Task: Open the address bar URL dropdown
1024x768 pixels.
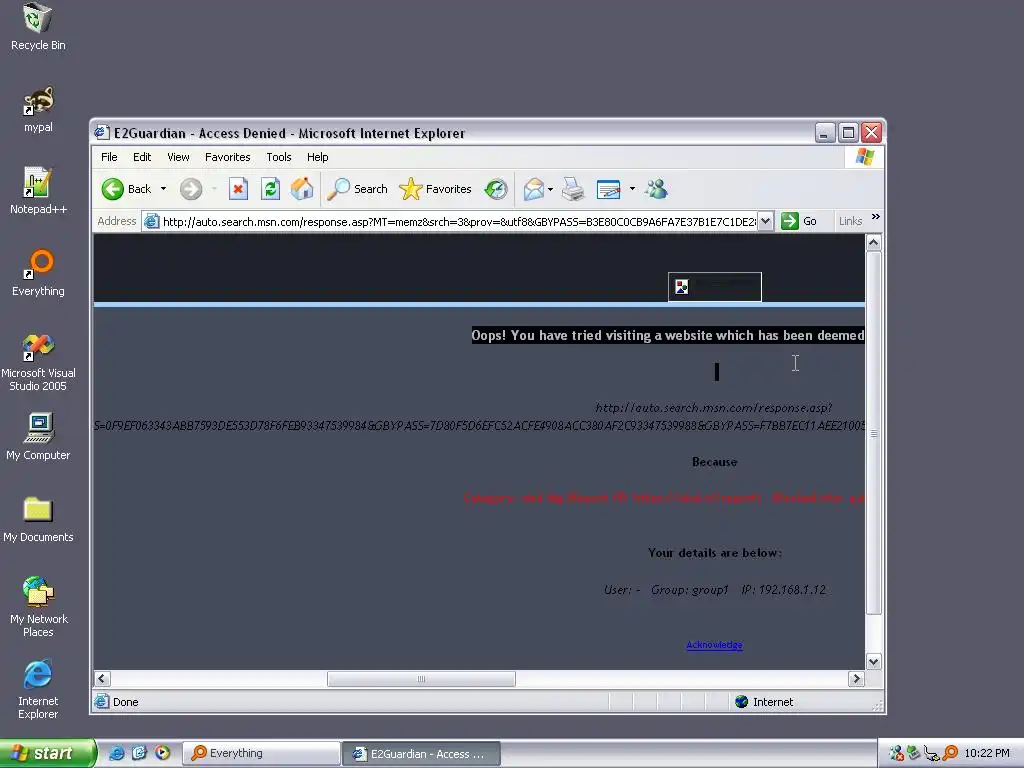Action: pyautogui.click(x=765, y=221)
